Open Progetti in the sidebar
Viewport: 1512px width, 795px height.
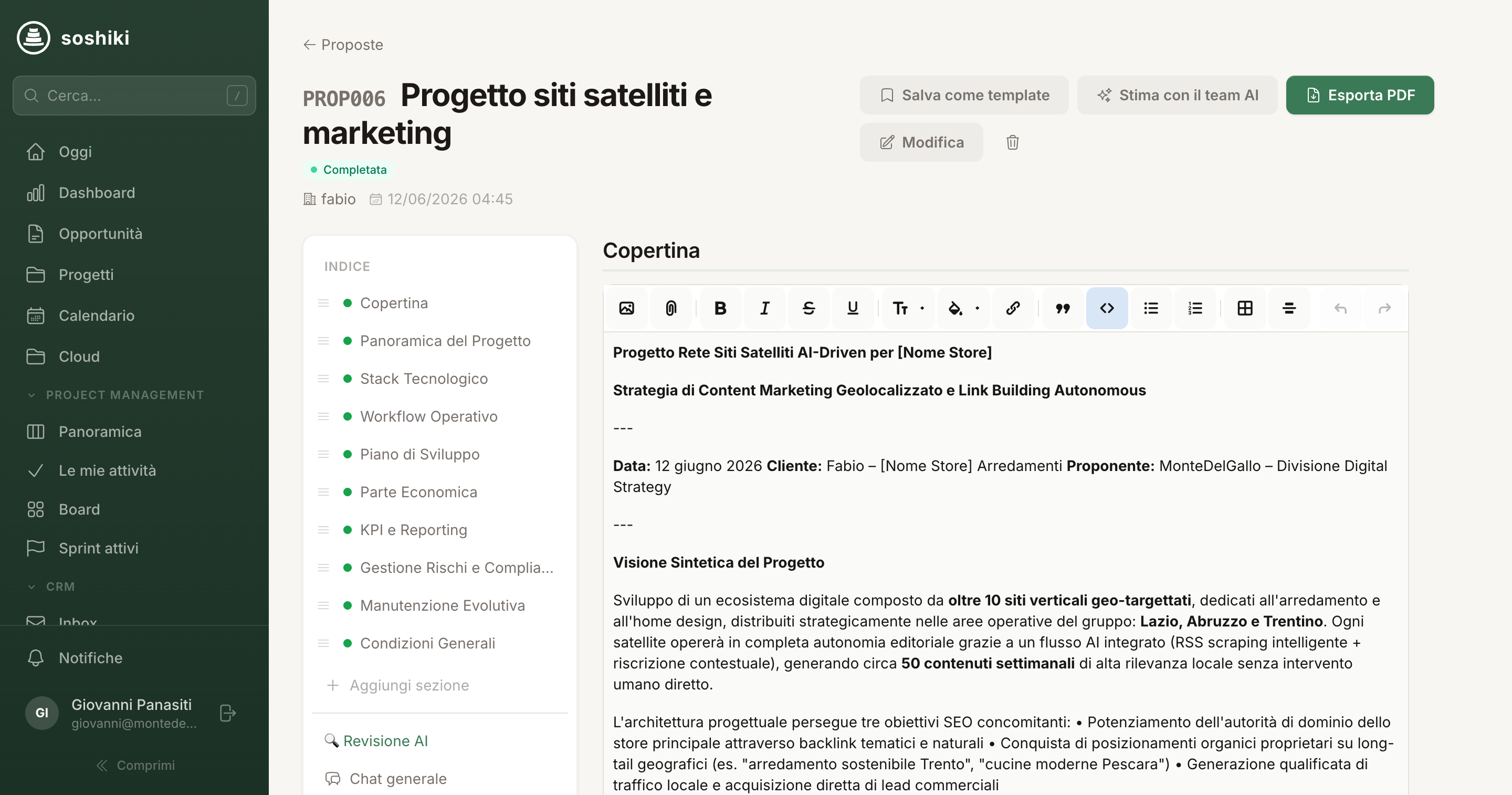134,275
